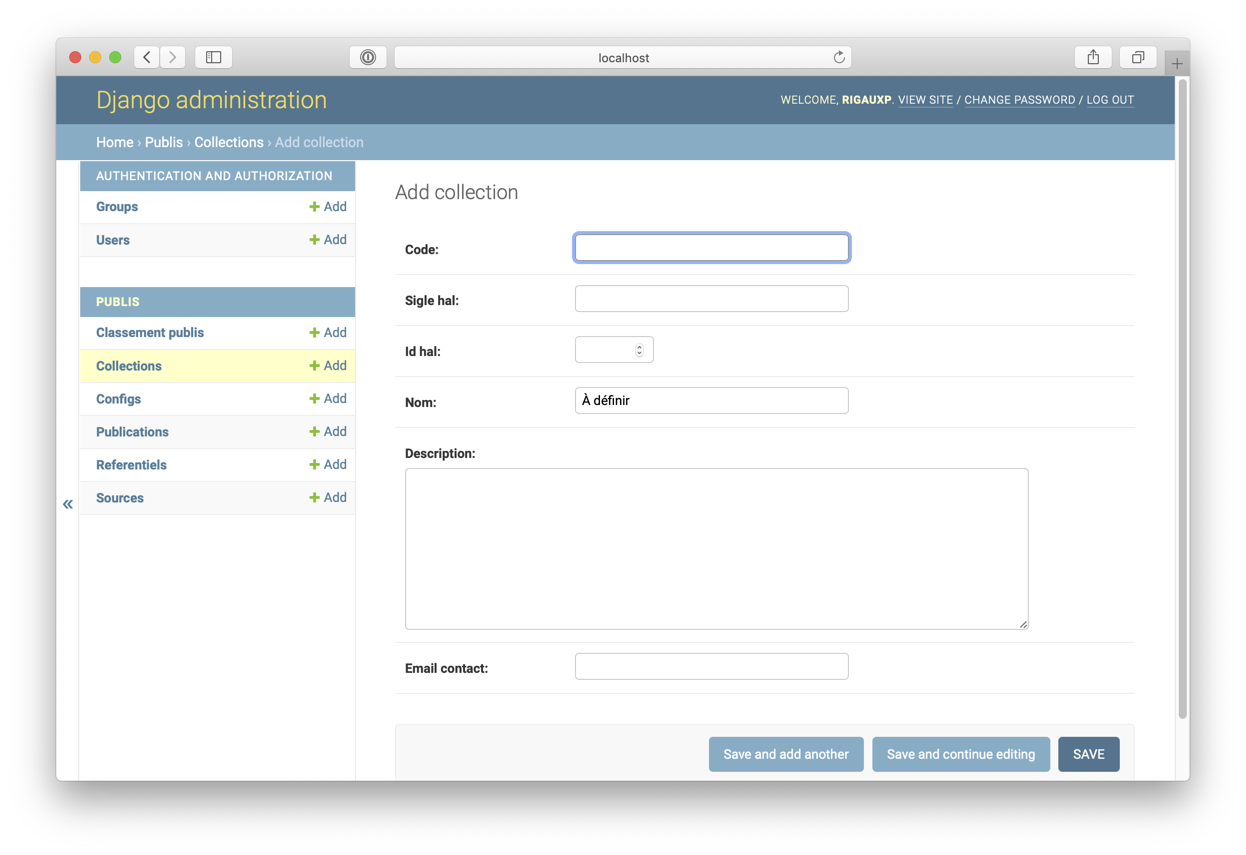Focus the Email contact input field
This screenshot has width=1246, height=855.
(x=711, y=667)
